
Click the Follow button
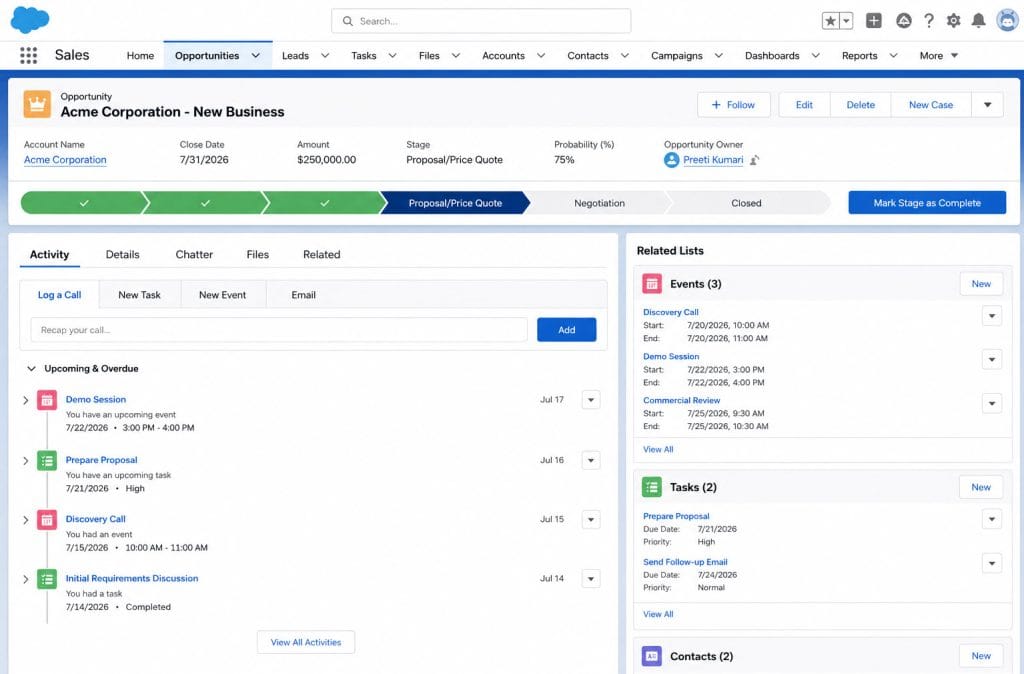point(733,104)
